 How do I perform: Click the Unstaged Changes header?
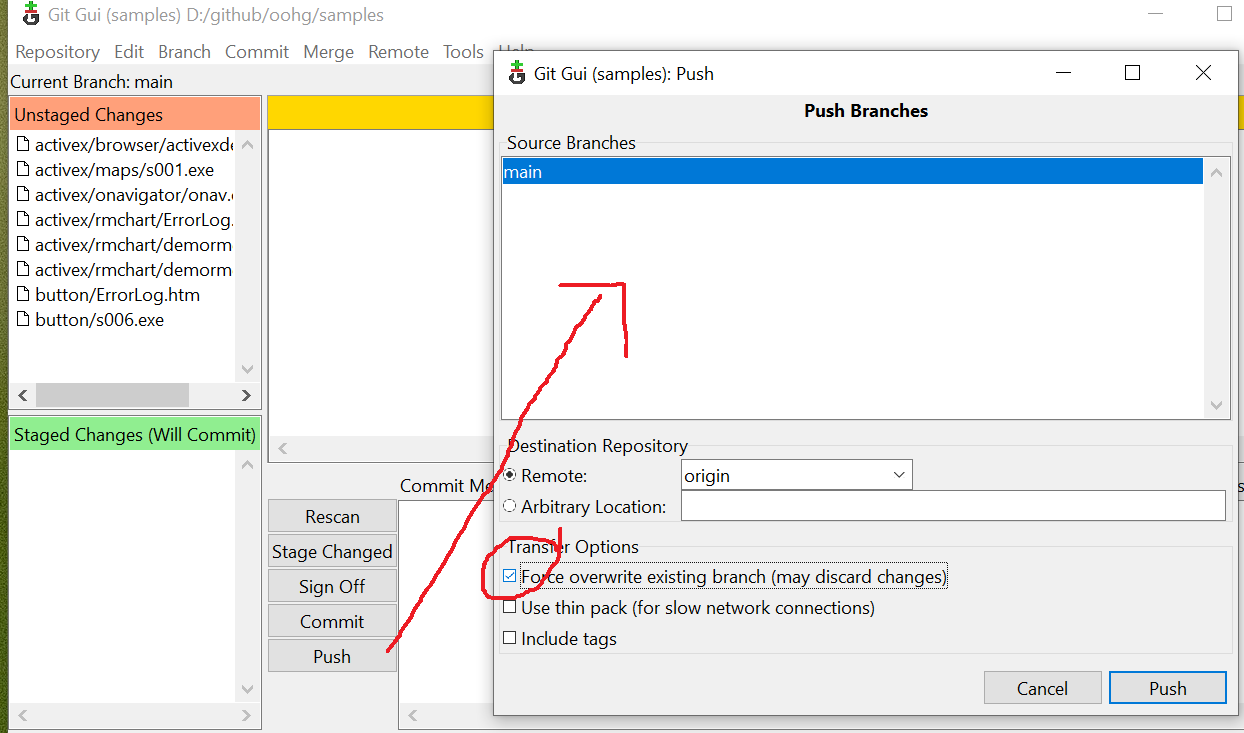135,114
